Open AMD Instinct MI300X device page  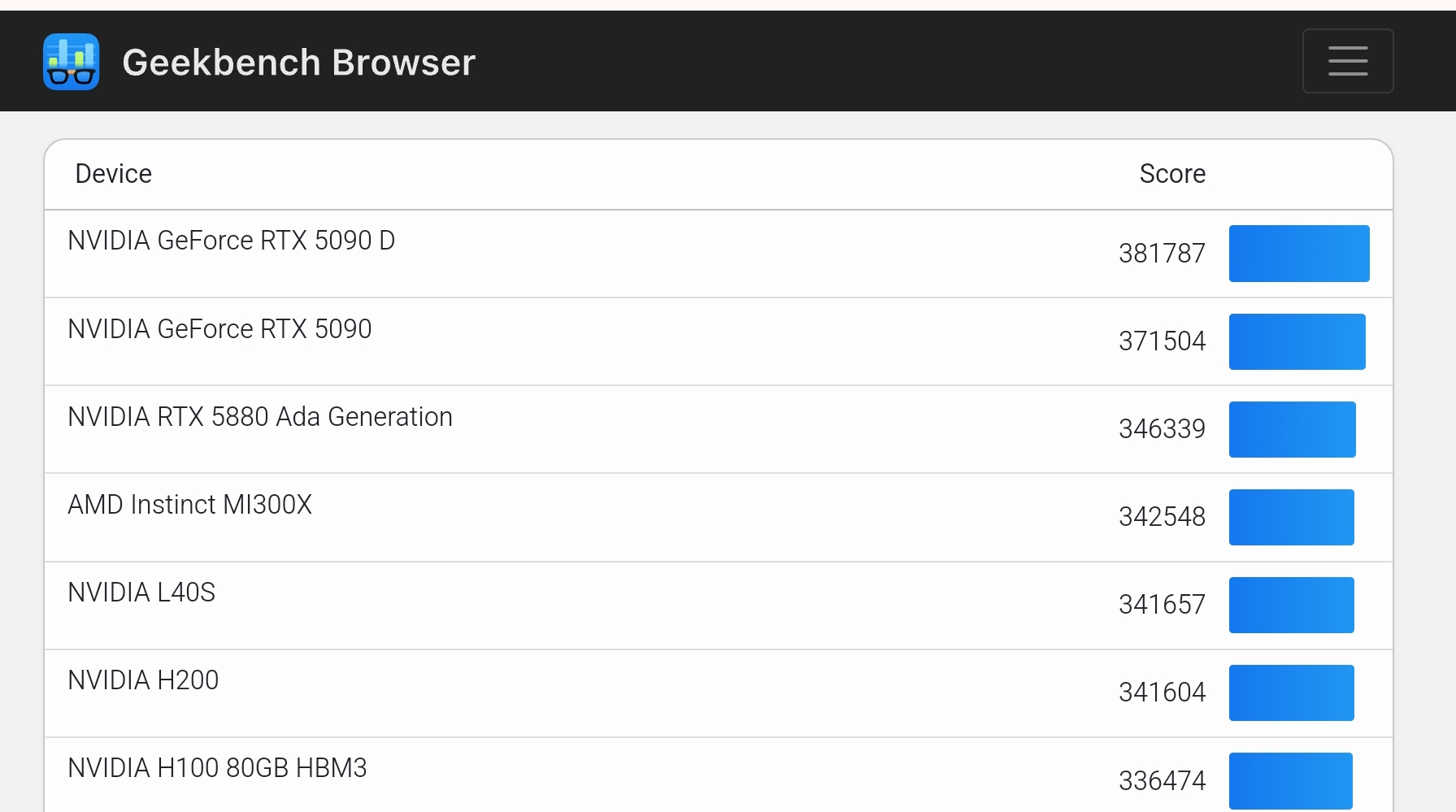[x=190, y=505]
